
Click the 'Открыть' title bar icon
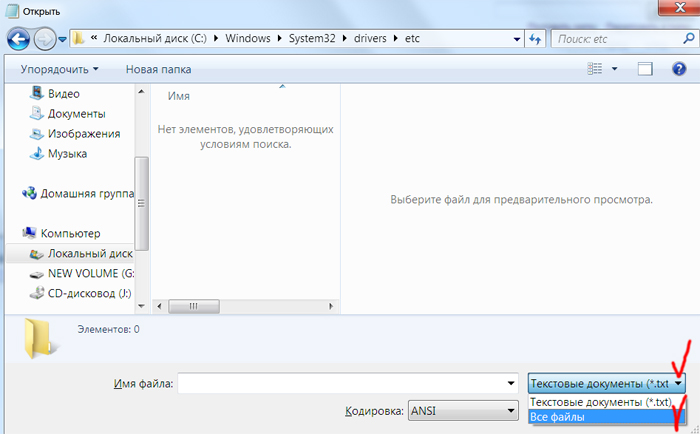point(12,11)
